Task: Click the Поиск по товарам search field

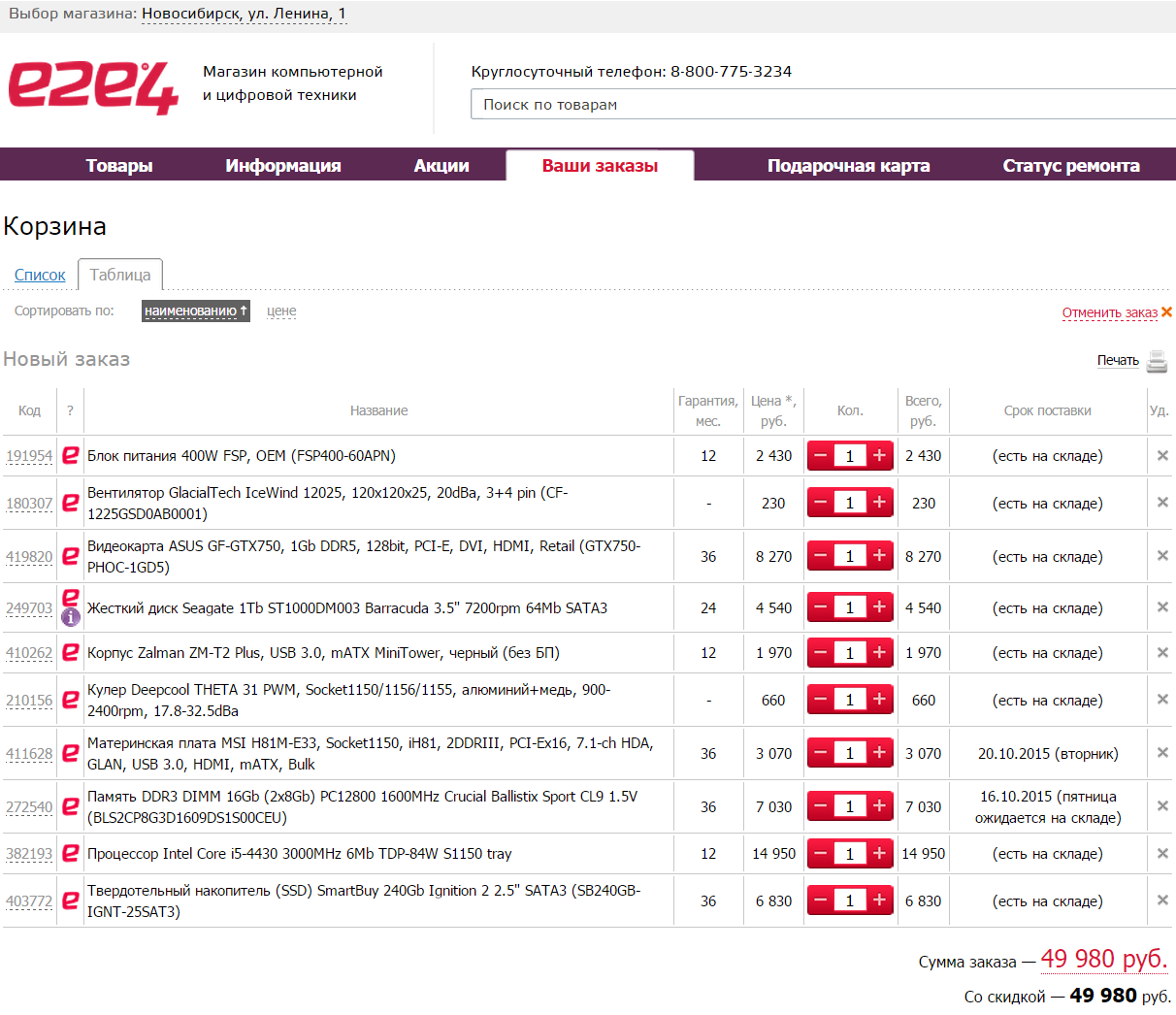Action: coord(823,105)
